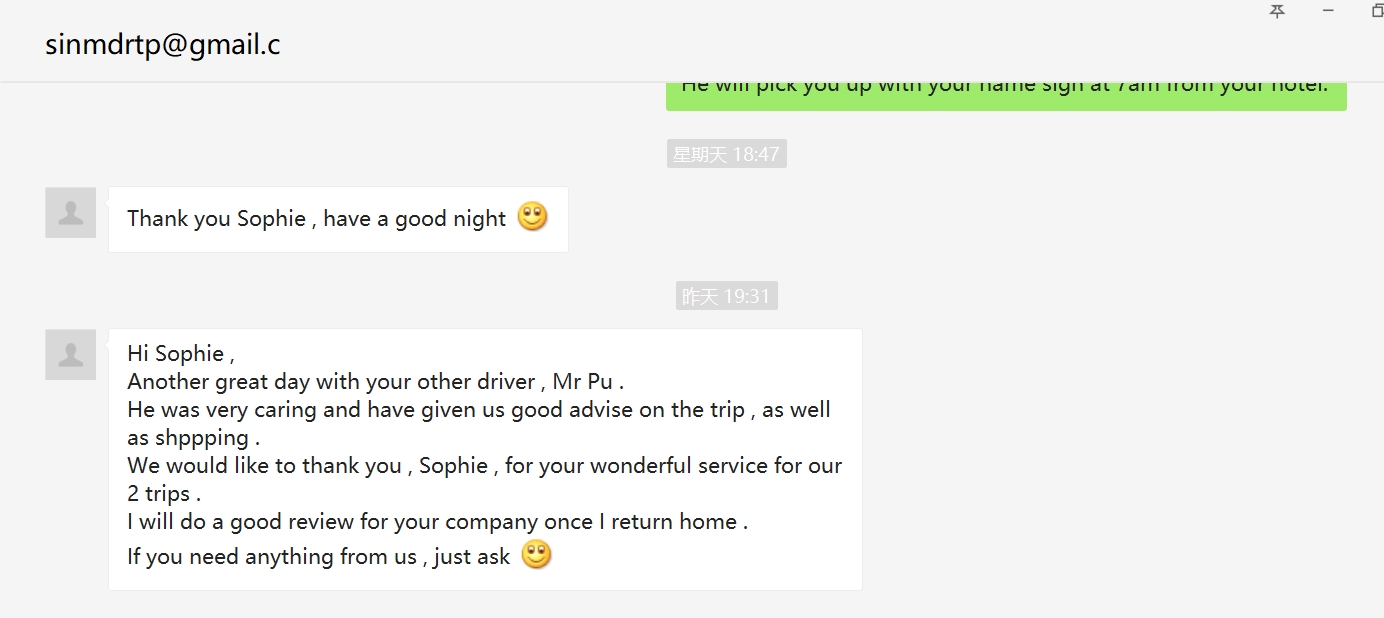
Task: Click the chat title sinmdrtp@gmail.c
Action: (x=162, y=44)
